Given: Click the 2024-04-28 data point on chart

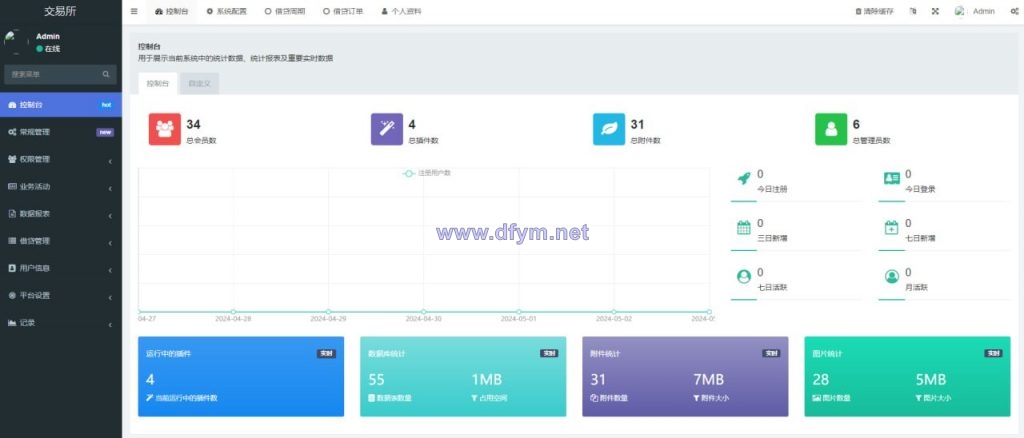Looking at the screenshot, I should (233, 312).
